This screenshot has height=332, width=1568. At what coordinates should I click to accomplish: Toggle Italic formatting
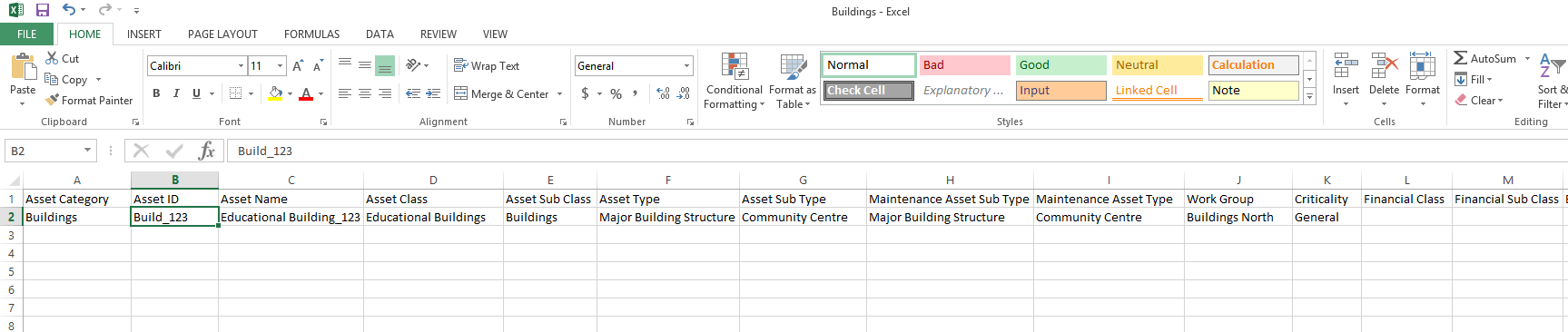click(x=176, y=93)
